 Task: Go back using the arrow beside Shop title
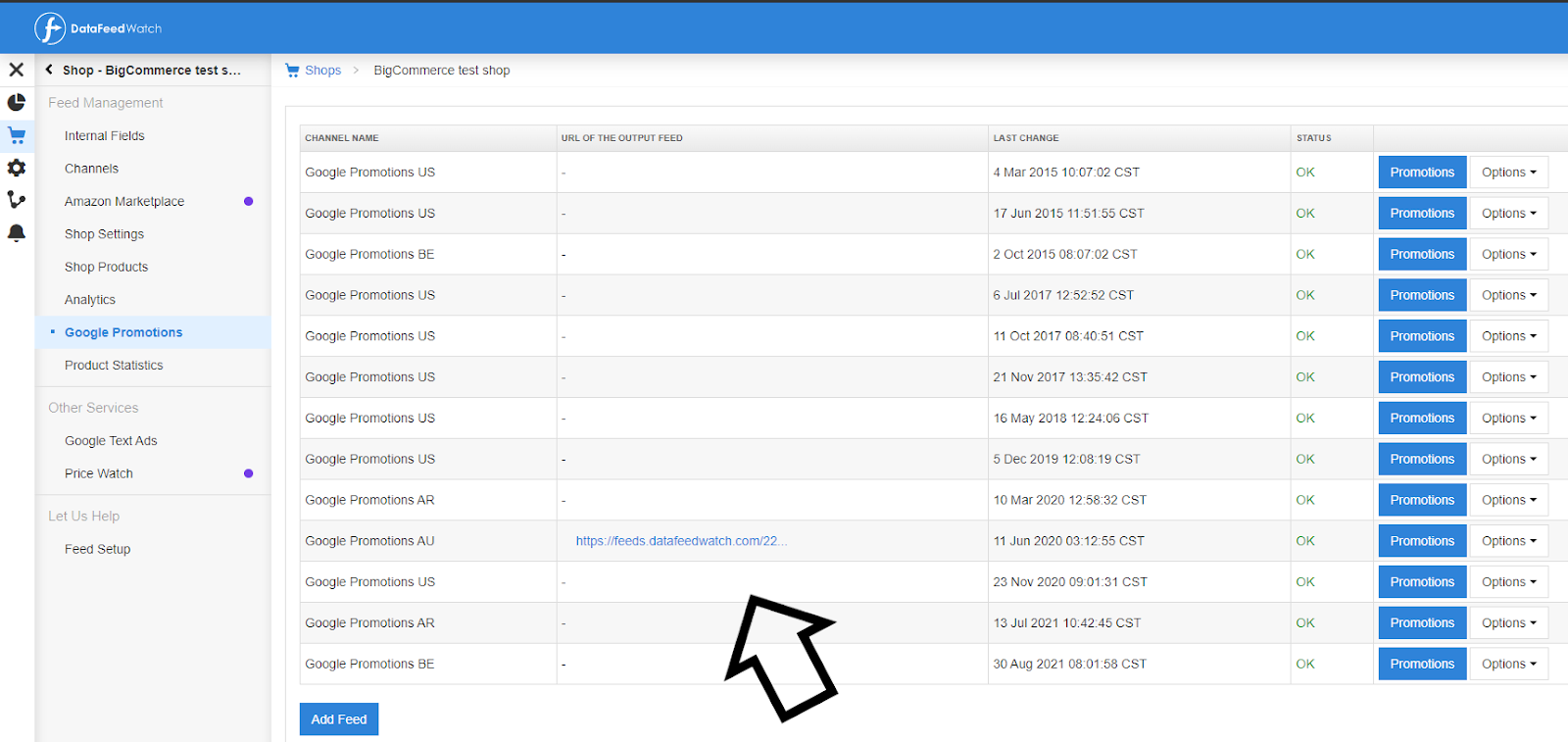click(49, 70)
